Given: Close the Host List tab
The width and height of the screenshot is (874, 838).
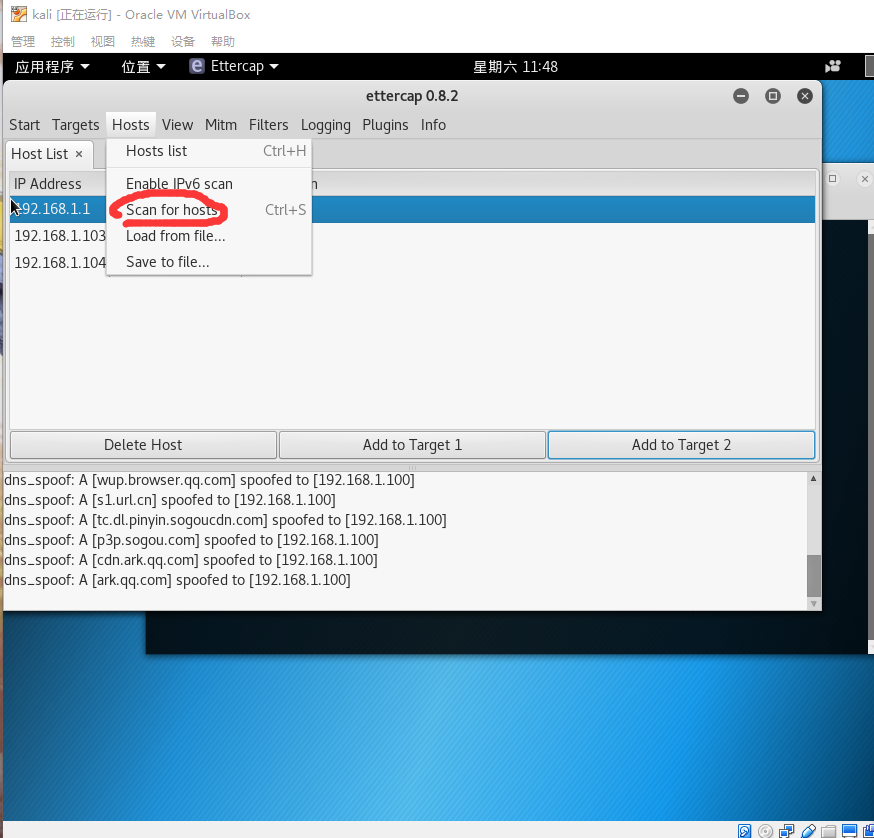Looking at the screenshot, I should pos(79,154).
